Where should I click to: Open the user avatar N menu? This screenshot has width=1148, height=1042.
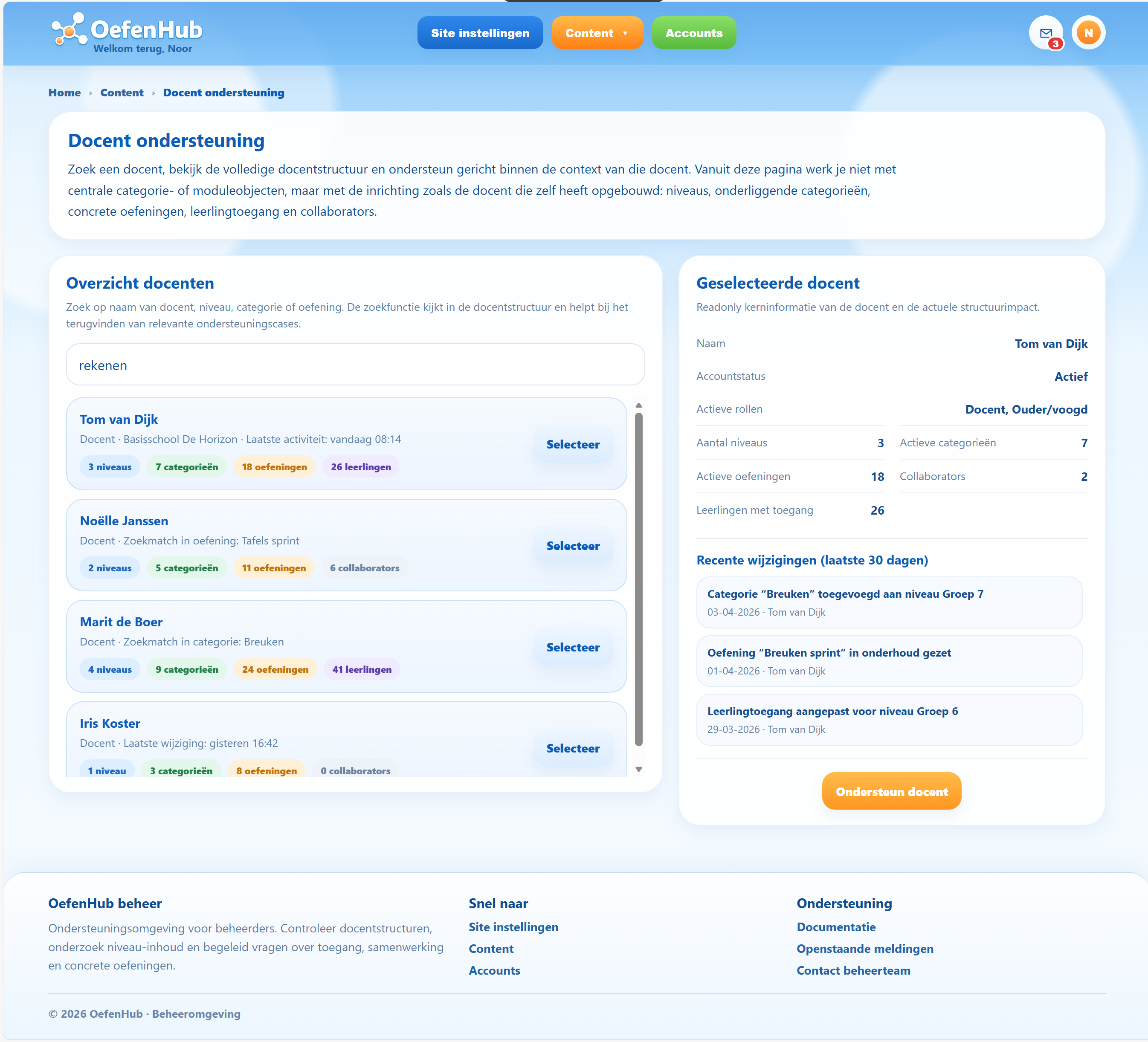1088,33
